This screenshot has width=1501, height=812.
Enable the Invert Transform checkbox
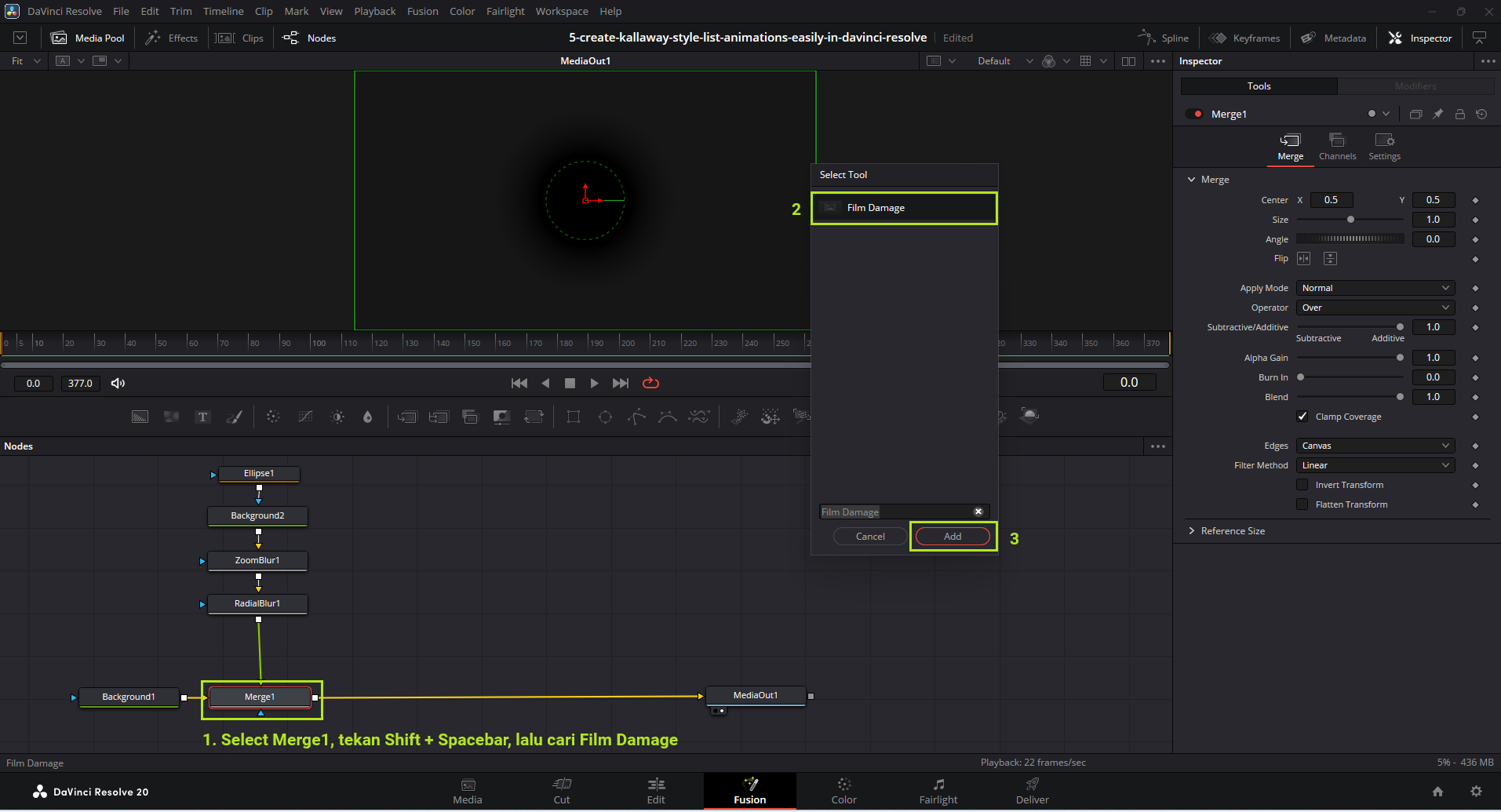point(1302,485)
